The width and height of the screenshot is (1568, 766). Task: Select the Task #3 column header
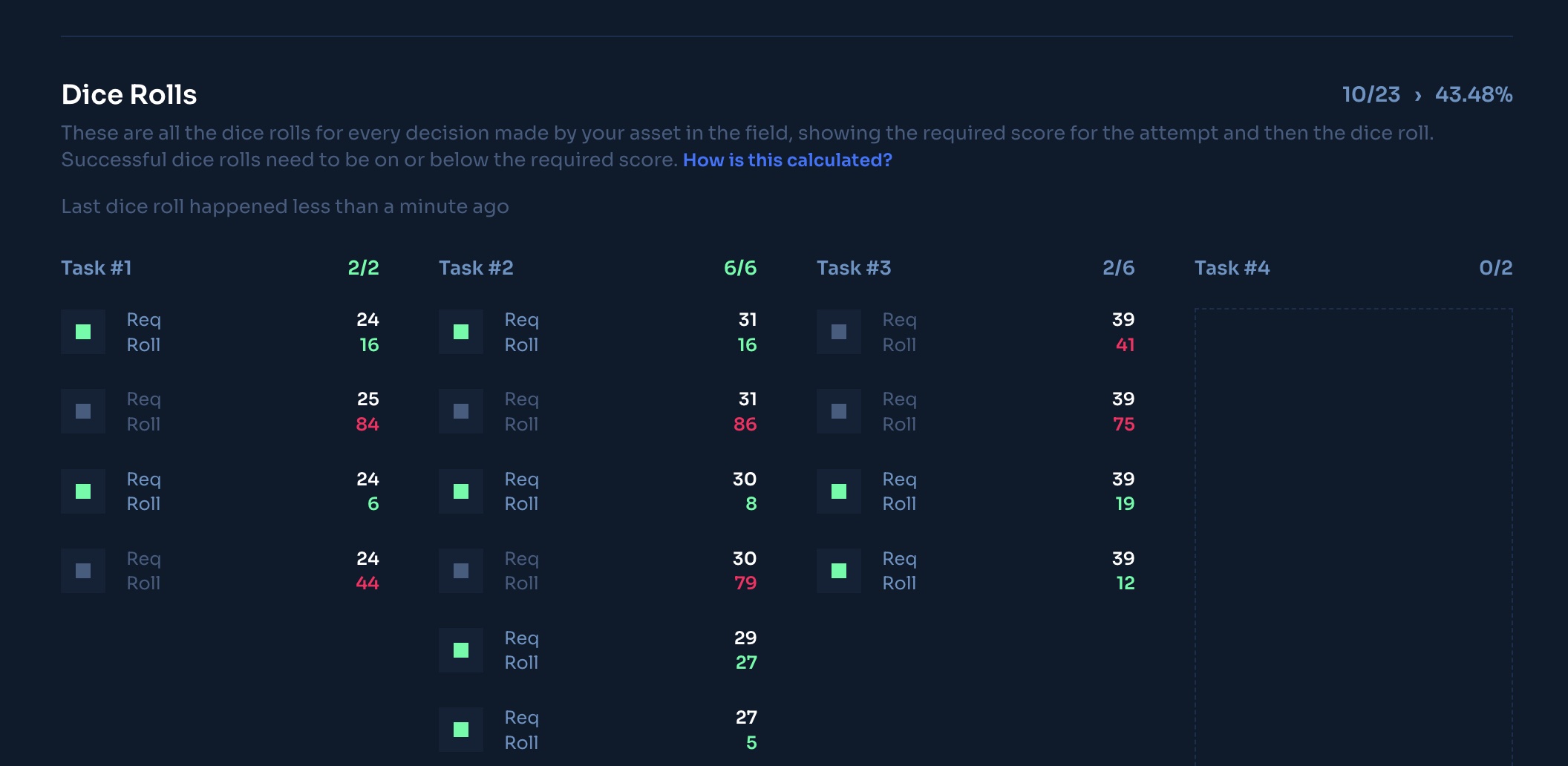coord(854,268)
